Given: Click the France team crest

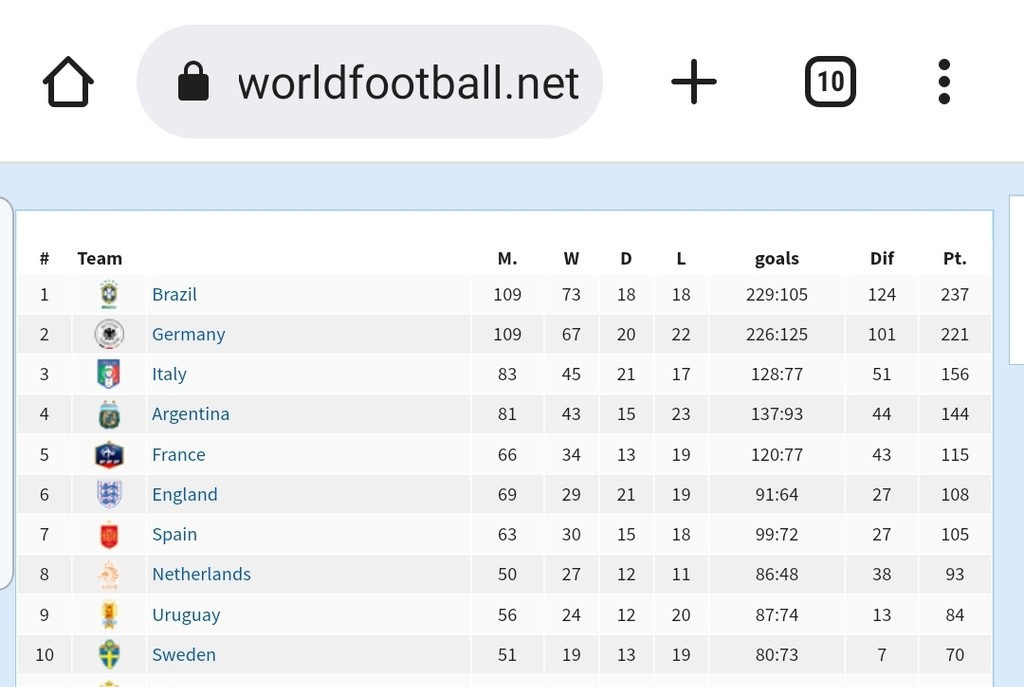Looking at the screenshot, I should coord(109,455).
